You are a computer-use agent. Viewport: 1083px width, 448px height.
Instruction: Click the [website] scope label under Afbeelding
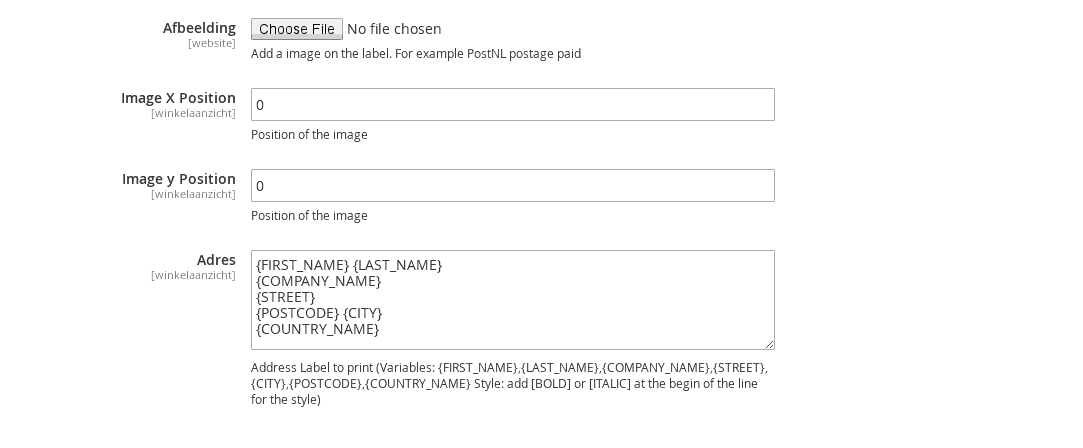click(x=212, y=43)
